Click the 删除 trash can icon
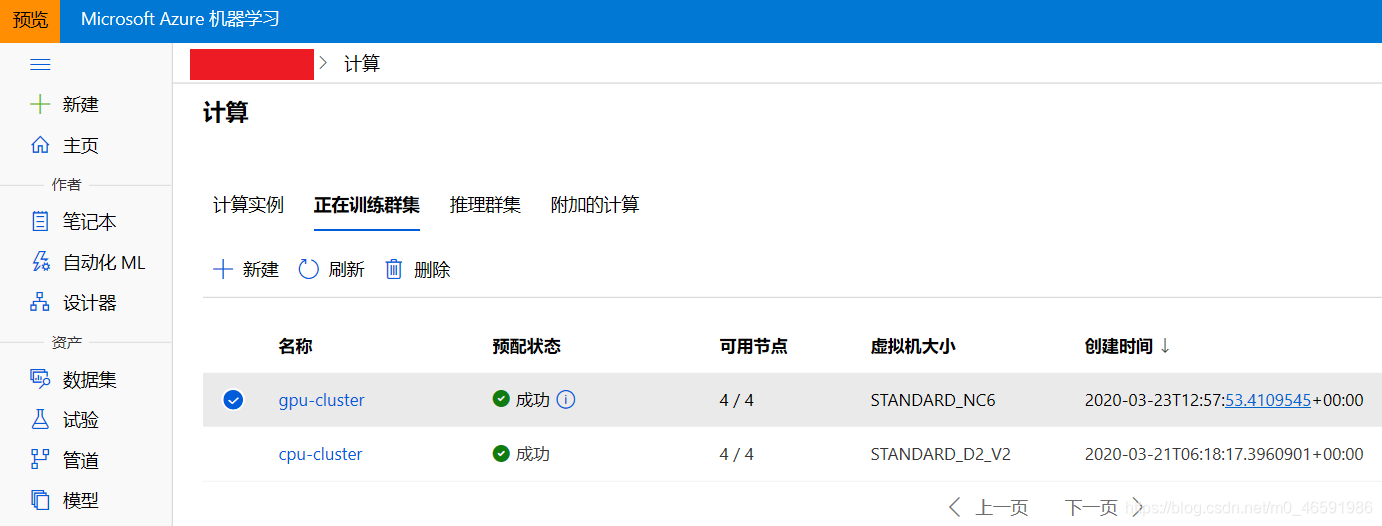The width and height of the screenshot is (1382, 526). [394, 269]
